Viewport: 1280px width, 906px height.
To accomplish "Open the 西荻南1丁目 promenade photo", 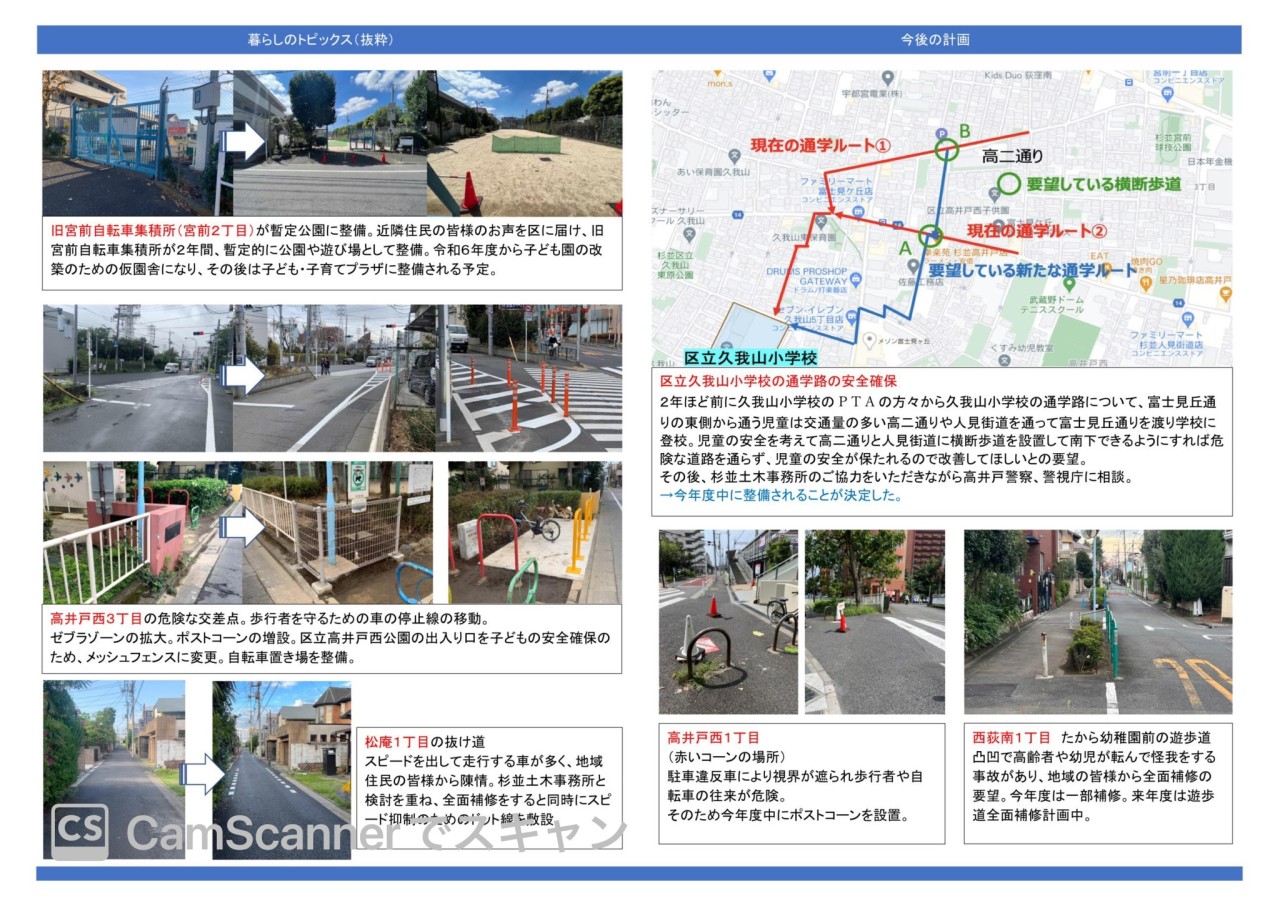I will pyautogui.click(x=1098, y=622).
